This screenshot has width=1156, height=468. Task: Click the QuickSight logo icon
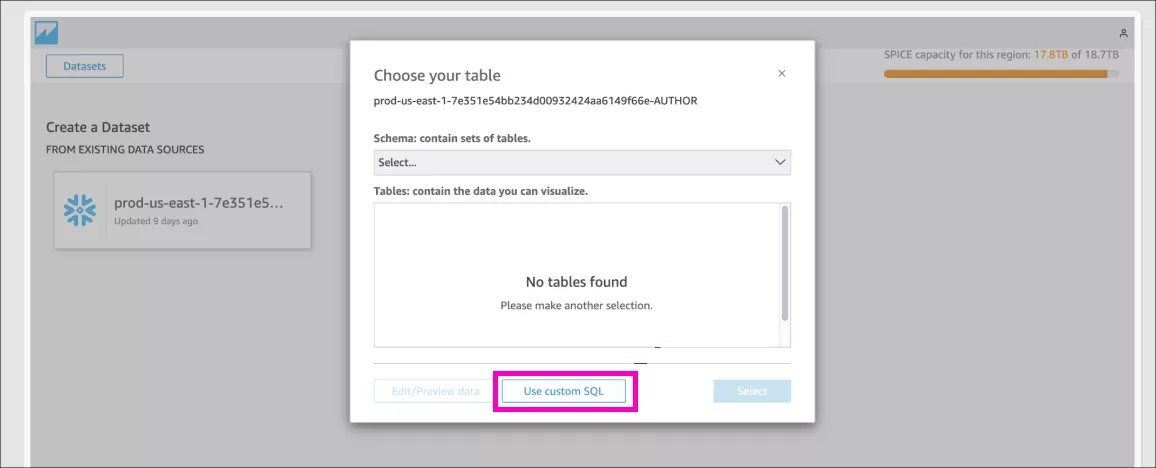tap(47, 33)
